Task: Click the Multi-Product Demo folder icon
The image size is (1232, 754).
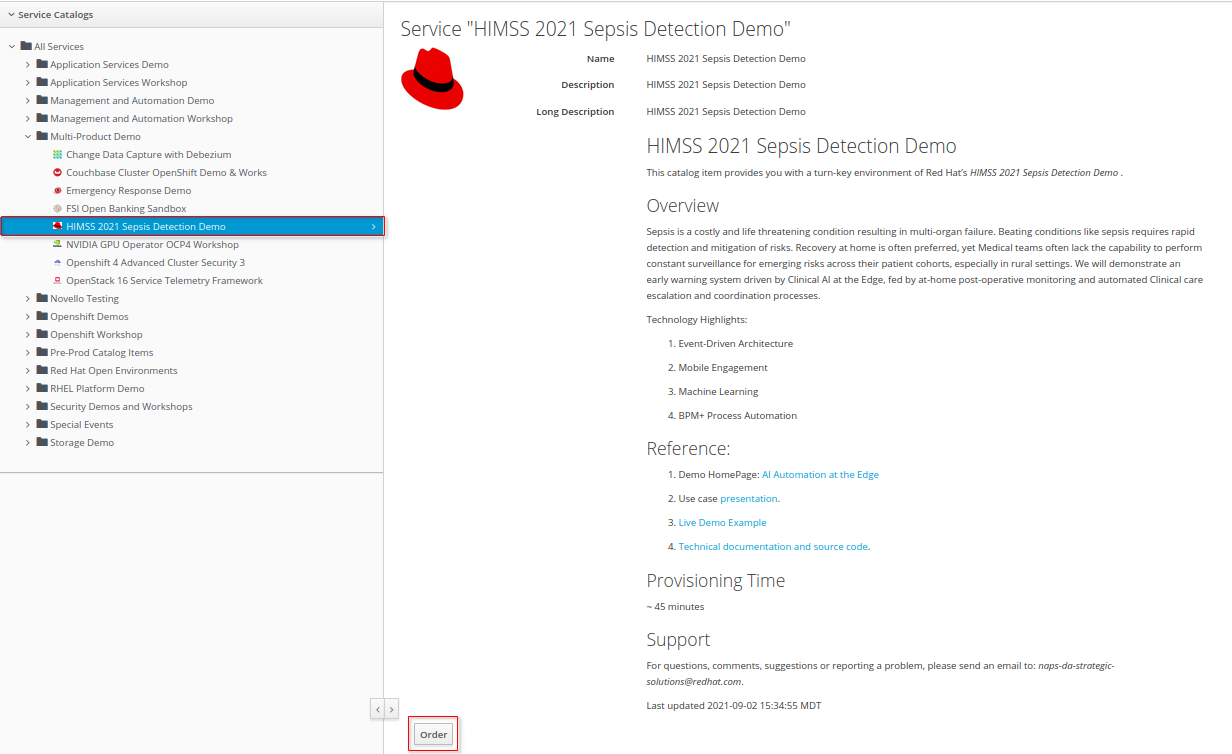Action: 42,136
